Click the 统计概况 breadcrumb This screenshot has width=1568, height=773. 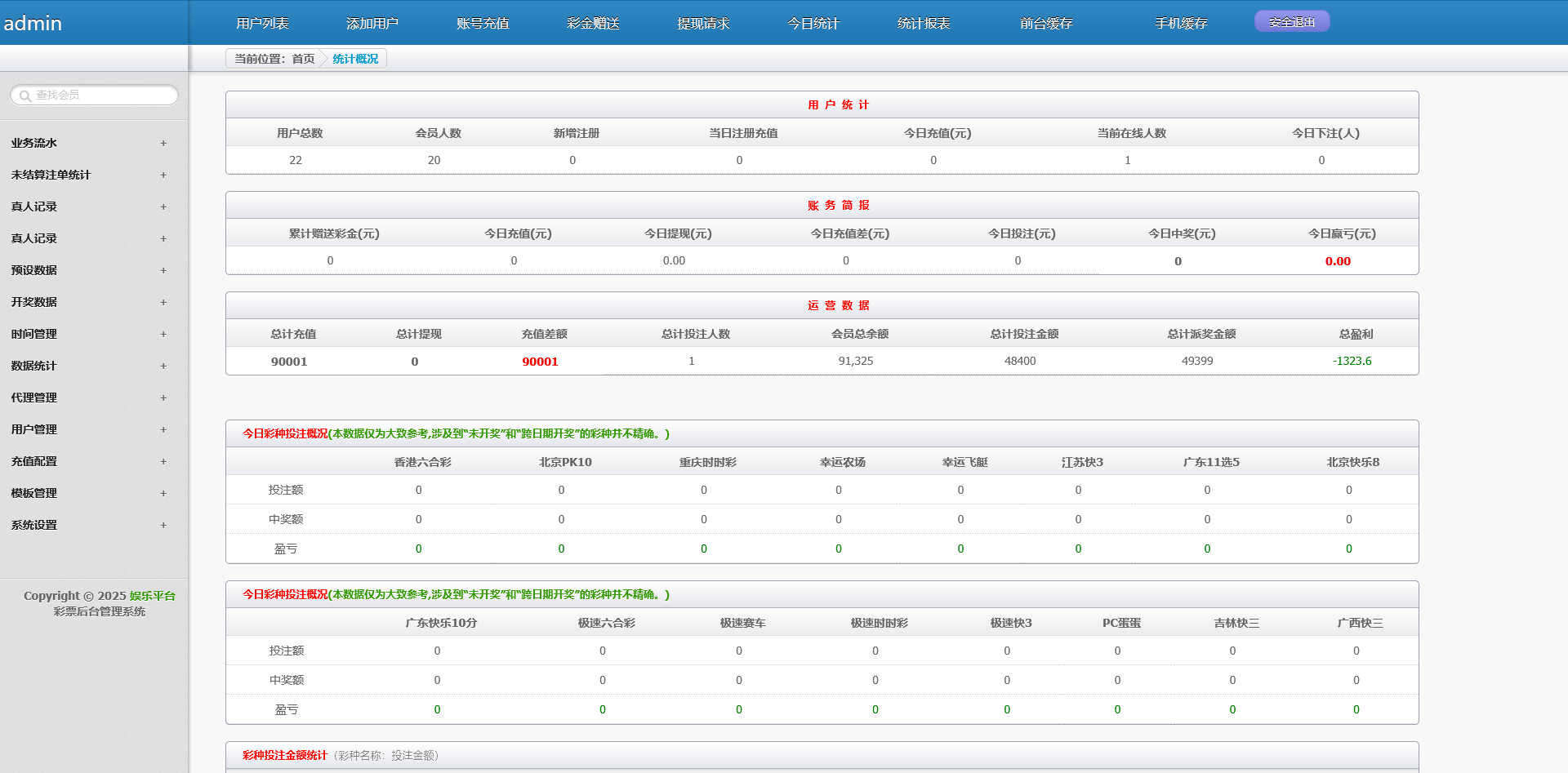click(x=355, y=59)
